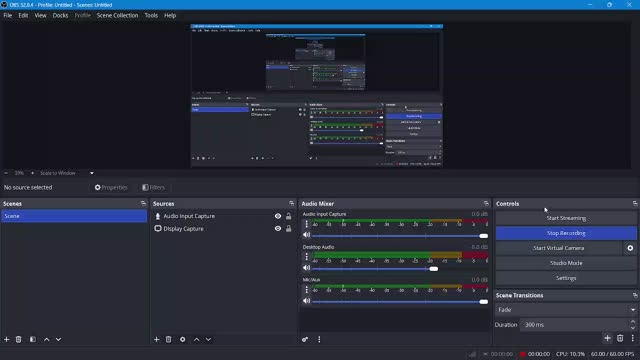The height and width of the screenshot is (360, 640).
Task: Open source properties gear in Sources toolbar
Action: [182, 339]
